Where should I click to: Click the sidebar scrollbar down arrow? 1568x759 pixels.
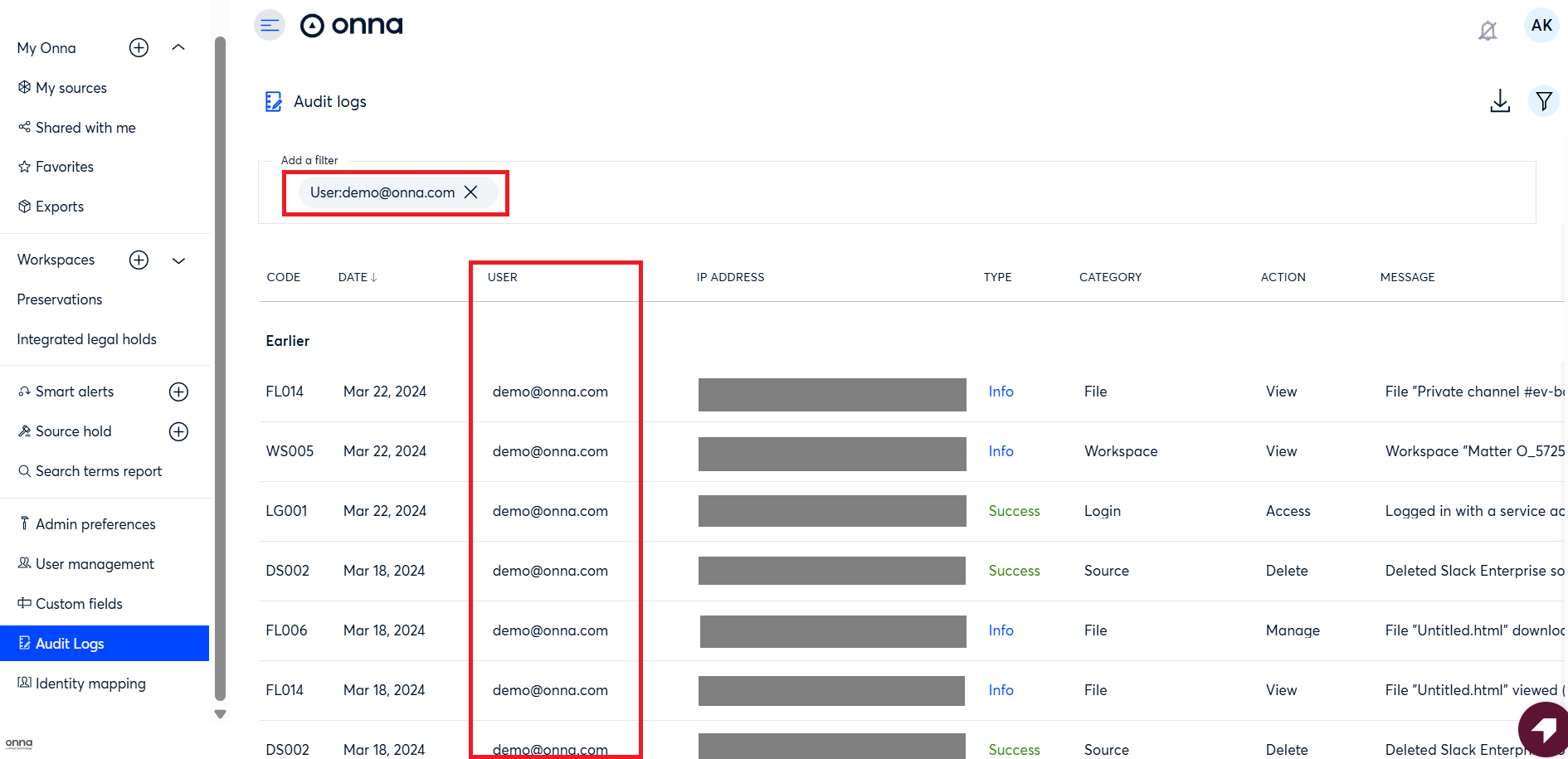click(x=220, y=714)
